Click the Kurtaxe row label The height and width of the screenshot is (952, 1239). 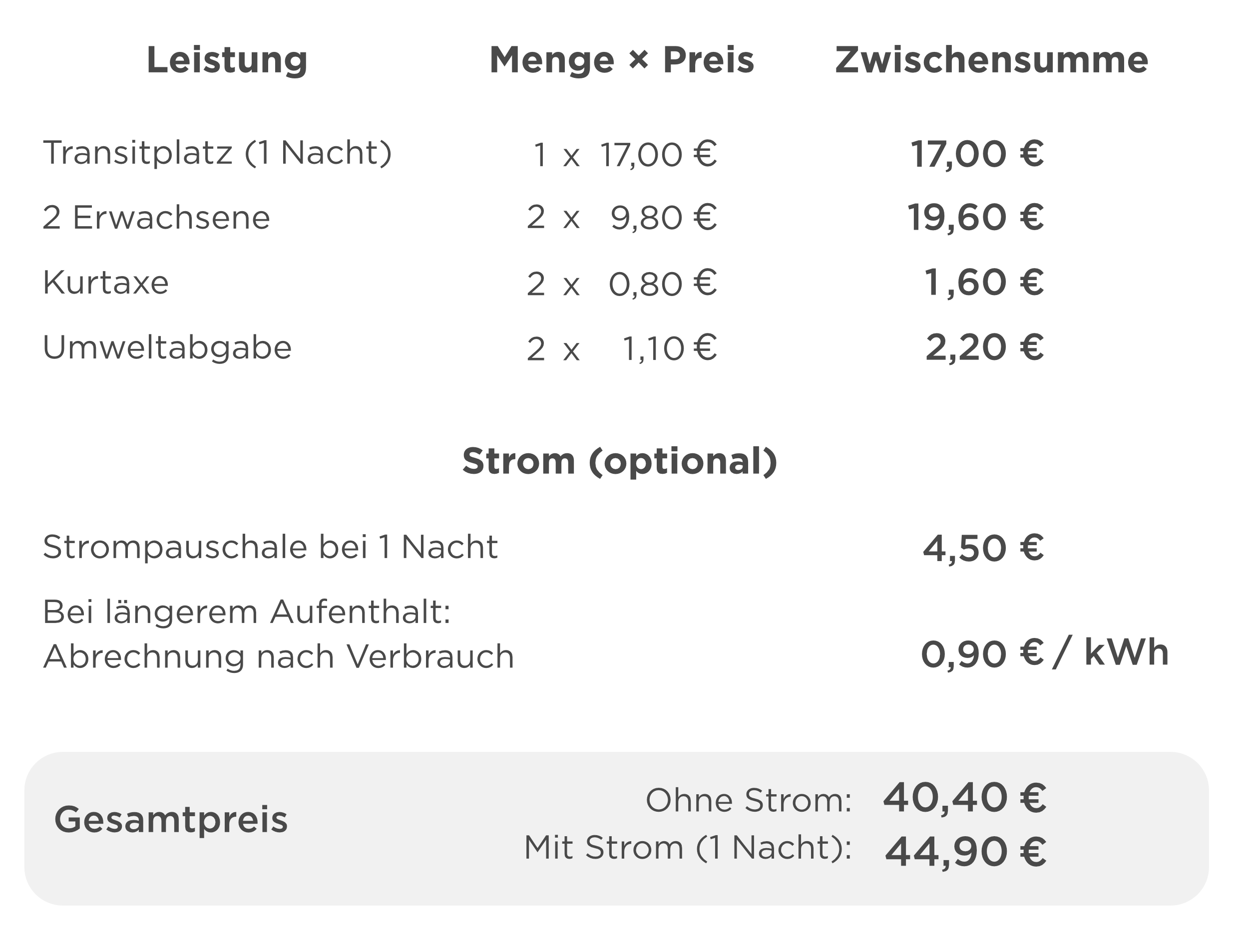[x=106, y=282]
